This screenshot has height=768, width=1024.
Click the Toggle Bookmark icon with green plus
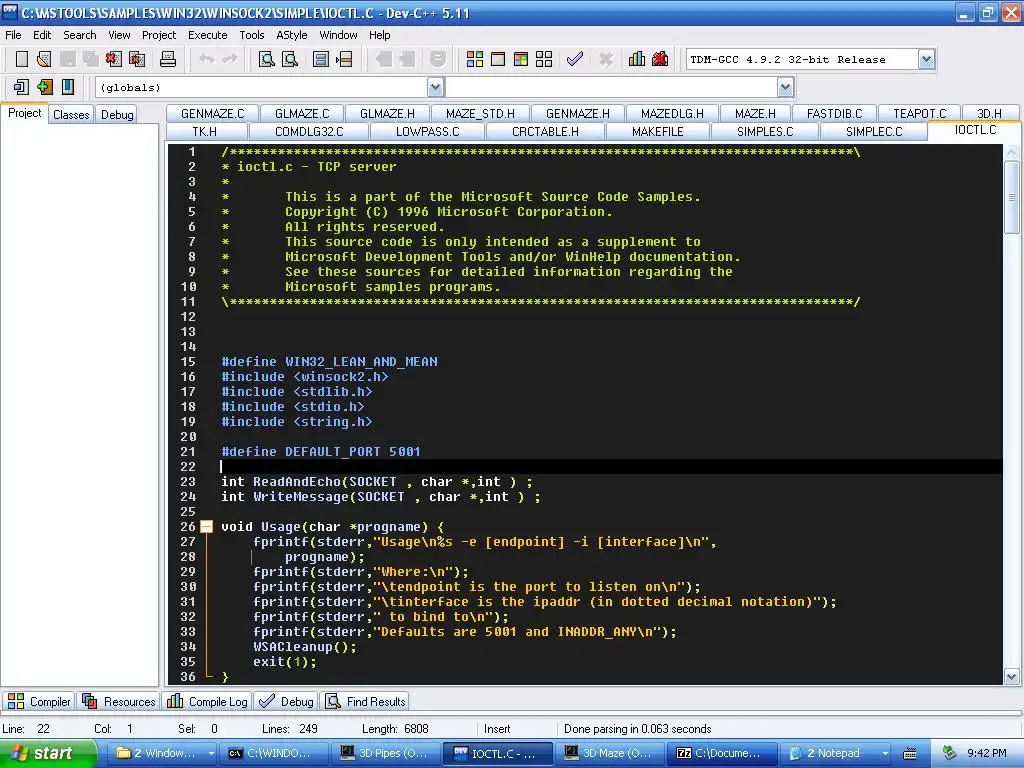coord(44,87)
